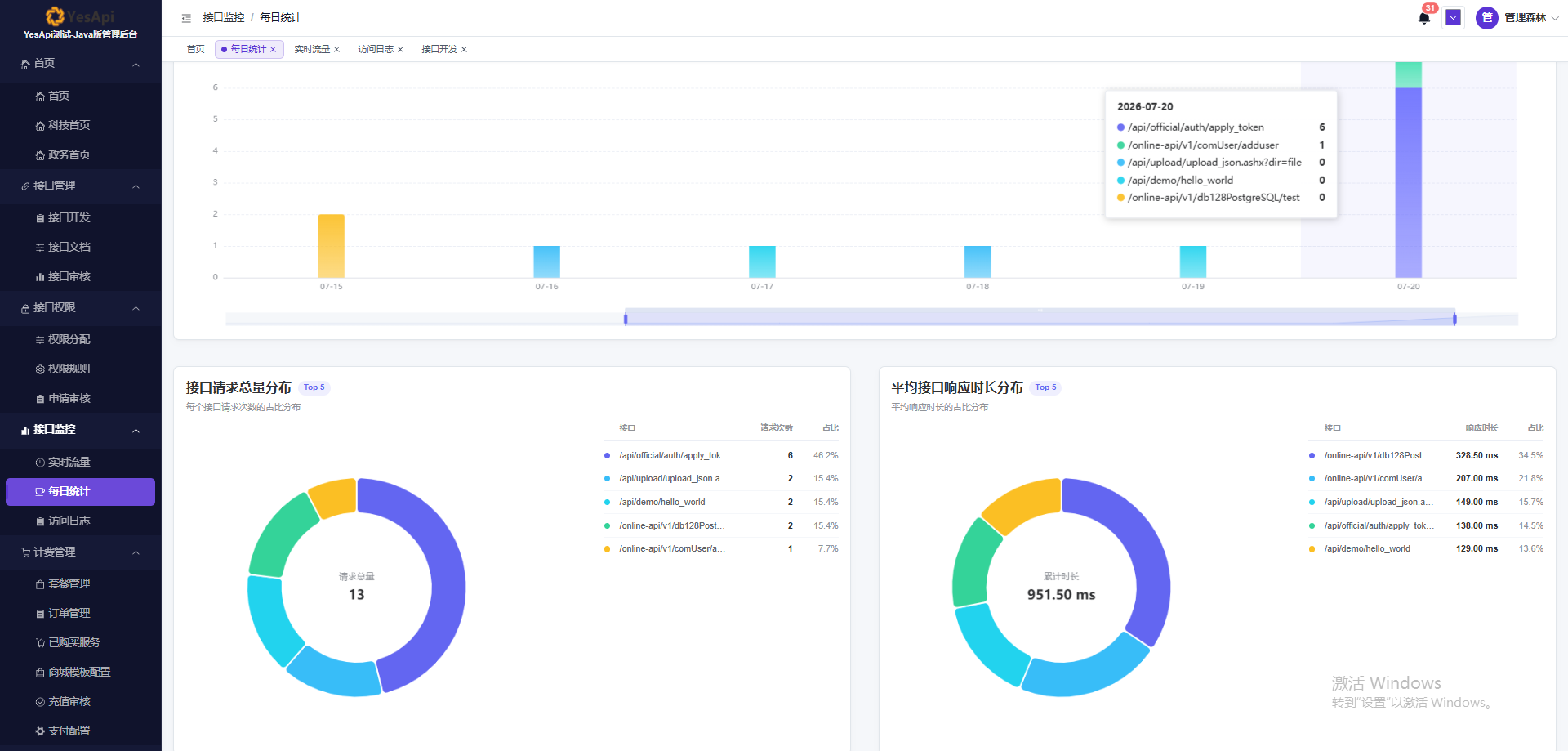
Task: Open 订单管理 in sidebar
Action: coord(80,614)
